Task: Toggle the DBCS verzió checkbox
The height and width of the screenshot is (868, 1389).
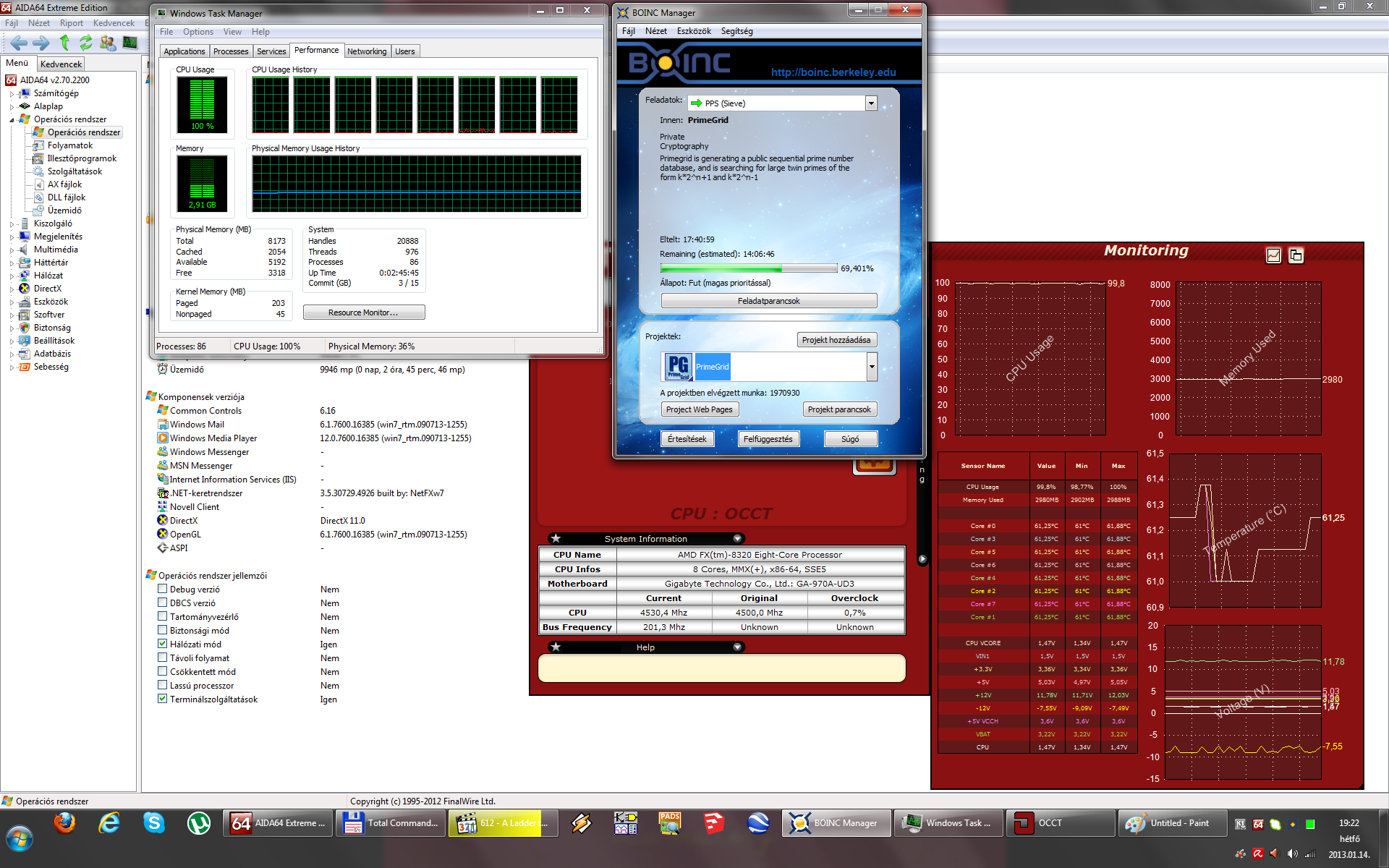Action: (x=163, y=603)
